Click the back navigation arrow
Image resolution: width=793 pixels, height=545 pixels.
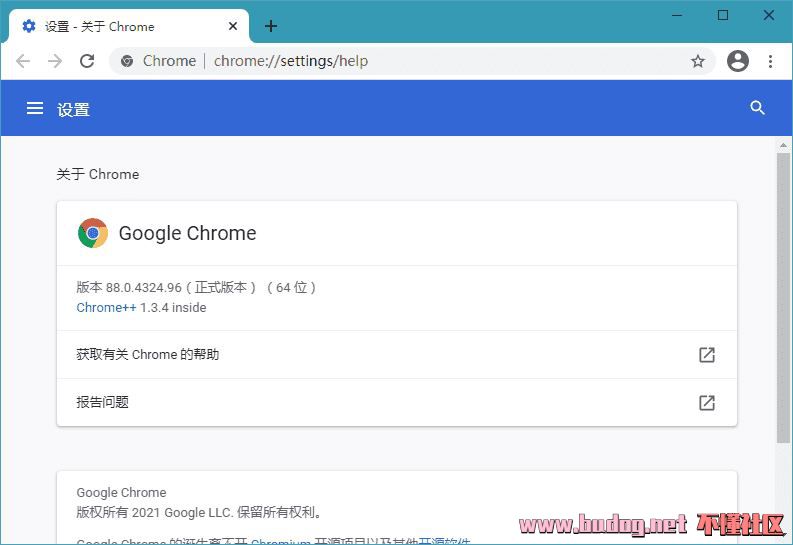tap(23, 61)
